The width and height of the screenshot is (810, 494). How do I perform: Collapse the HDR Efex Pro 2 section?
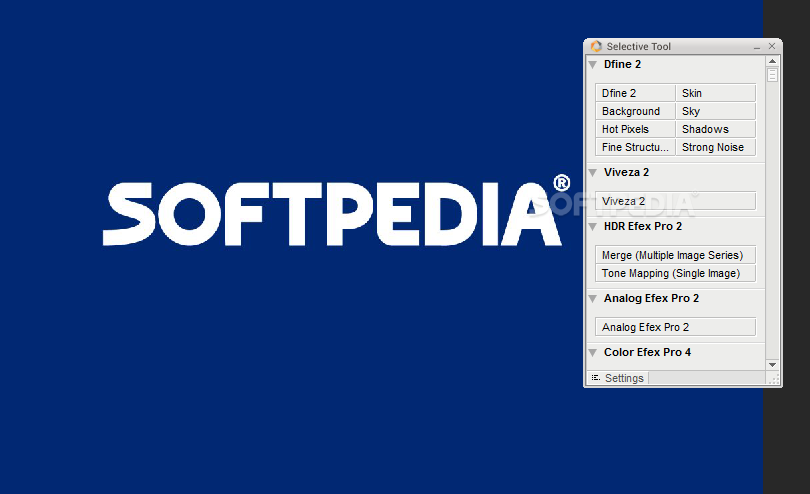pos(593,226)
